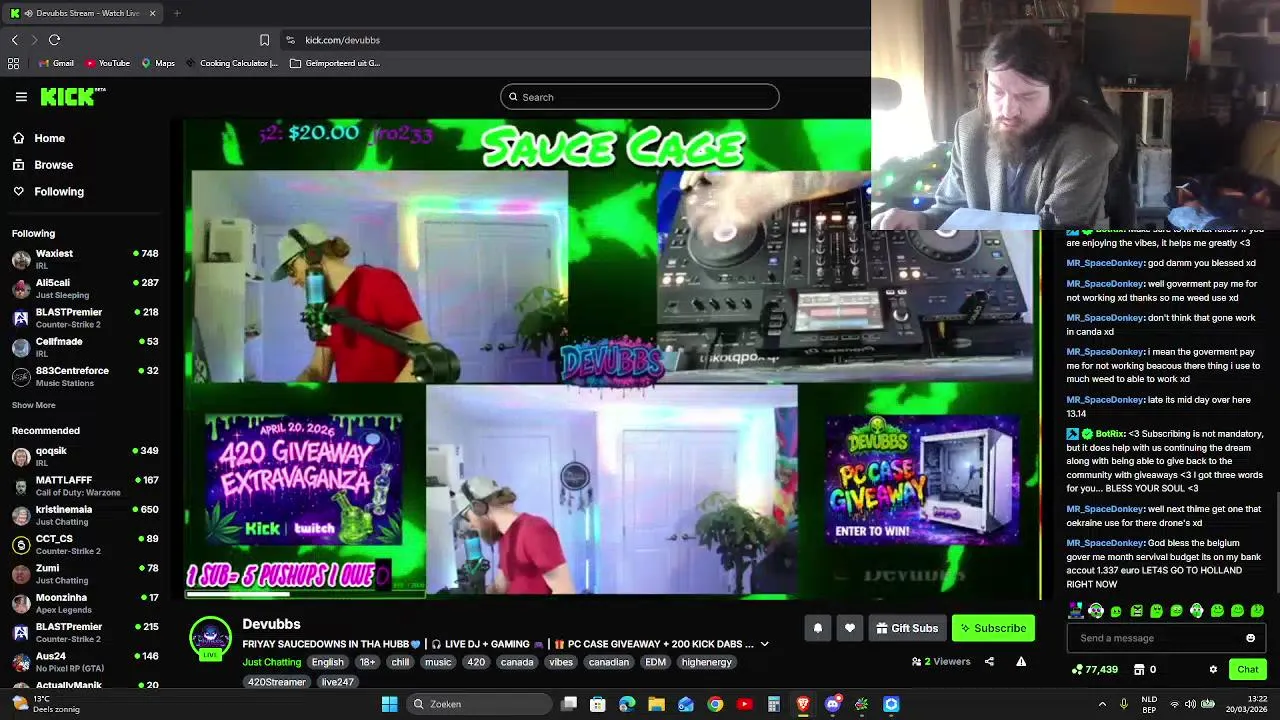Viewport: 1280px width, 720px height.
Task: Open qoqsik recommended channel
Action: [85, 456]
